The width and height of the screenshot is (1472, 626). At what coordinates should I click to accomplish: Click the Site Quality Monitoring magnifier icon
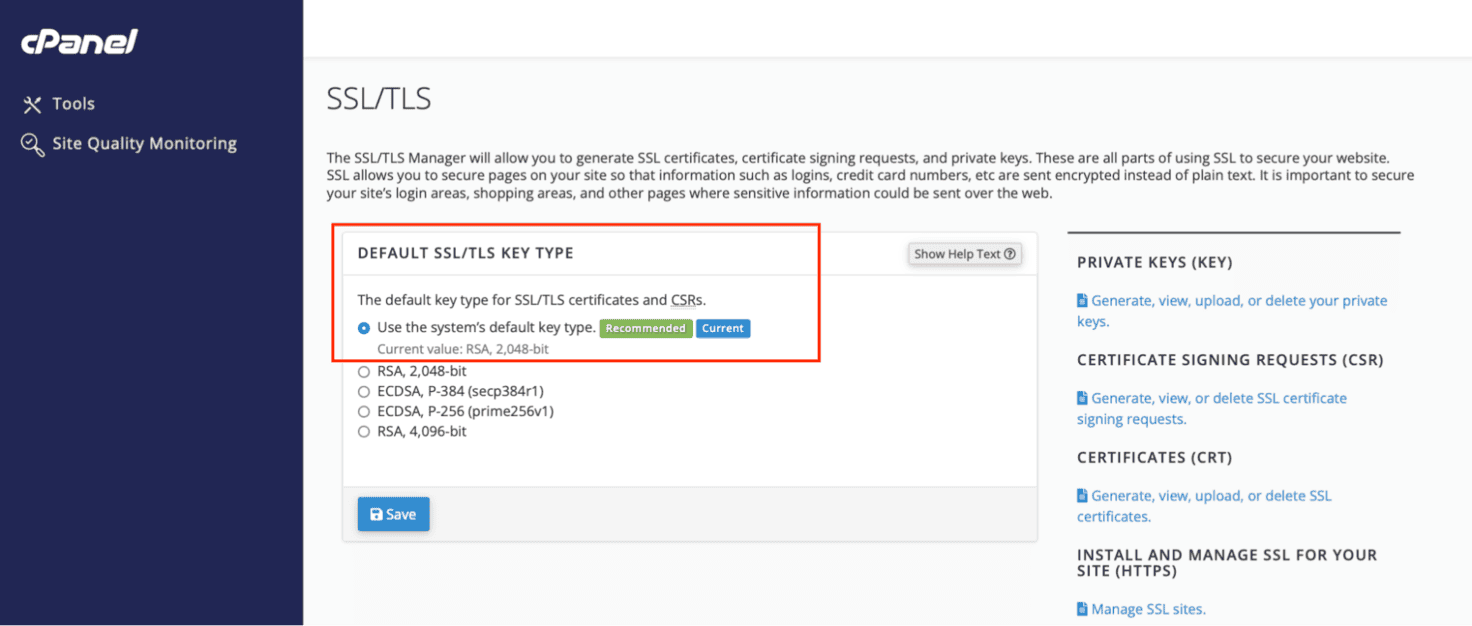click(33, 144)
